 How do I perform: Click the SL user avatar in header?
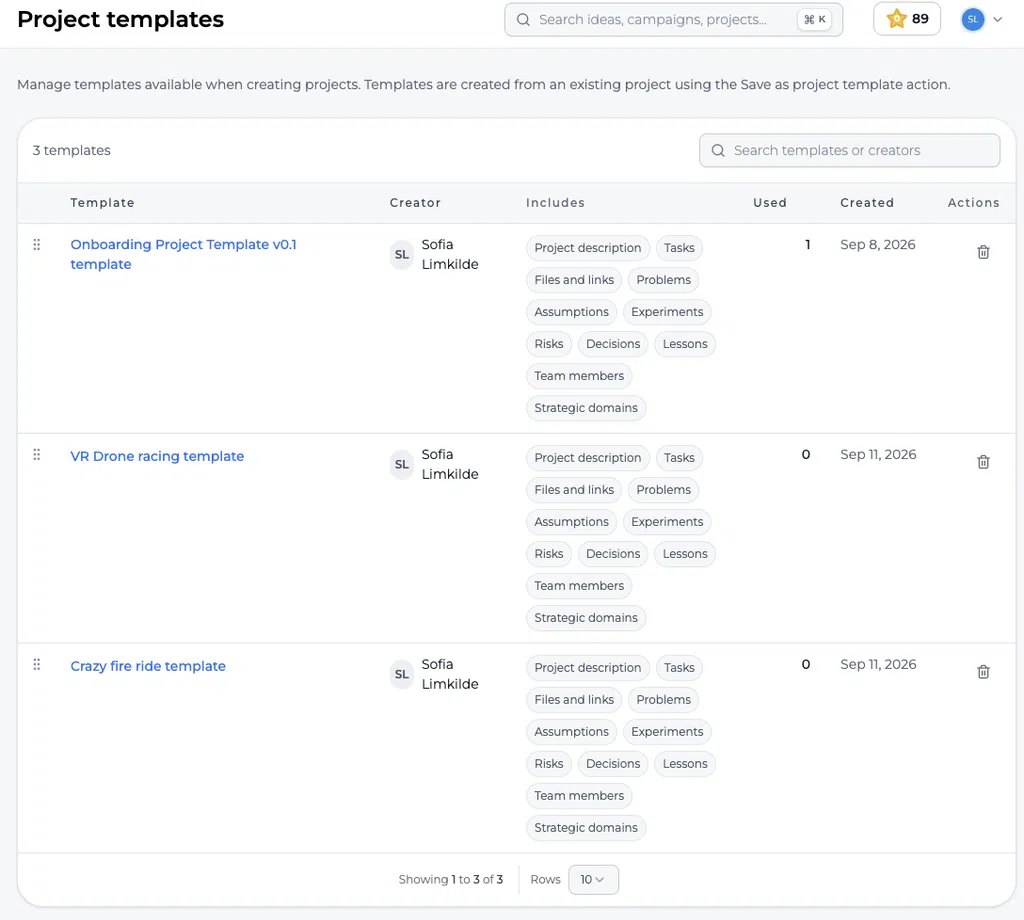pos(972,20)
